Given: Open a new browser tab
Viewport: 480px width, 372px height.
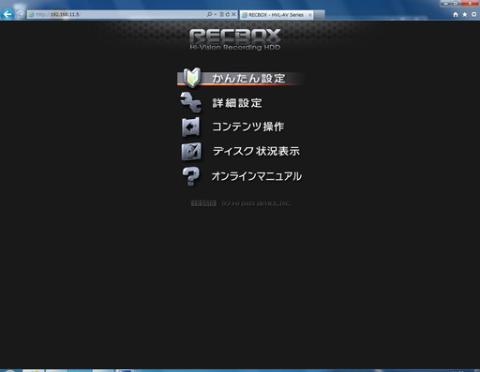Looking at the screenshot, I should 319,15.
